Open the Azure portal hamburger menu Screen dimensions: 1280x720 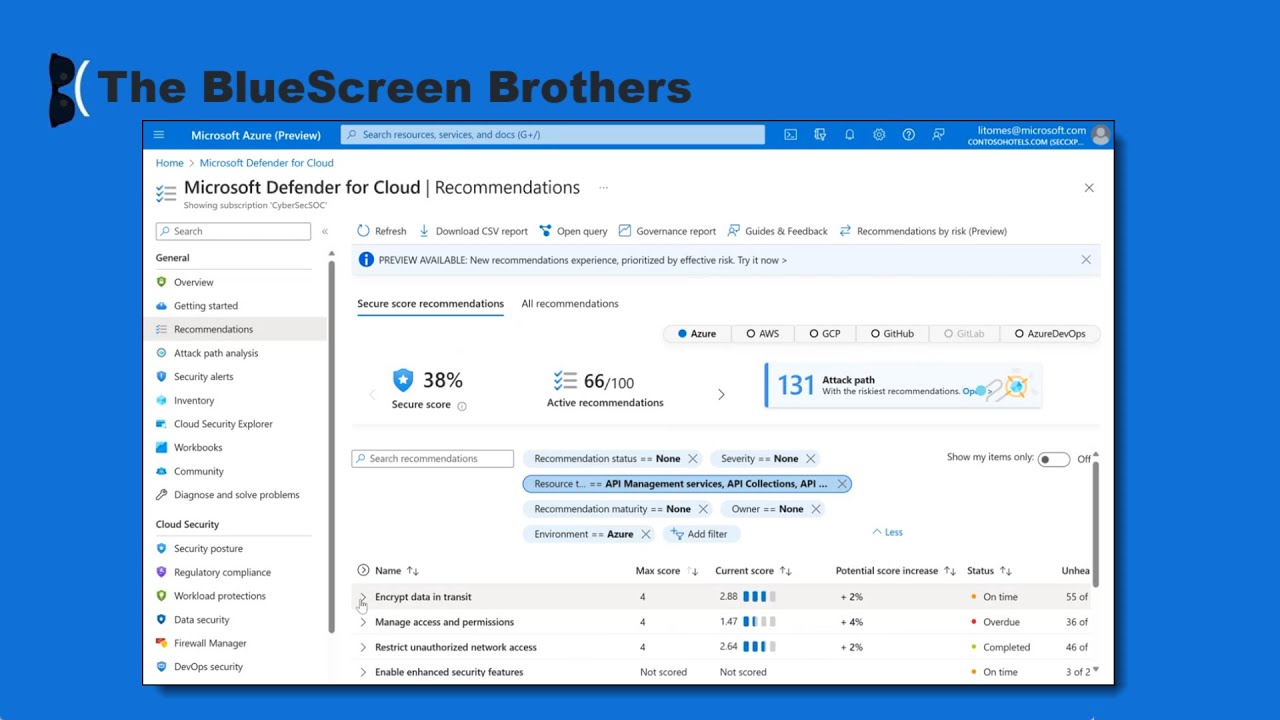pyautogui.click(x=158, y=135)
